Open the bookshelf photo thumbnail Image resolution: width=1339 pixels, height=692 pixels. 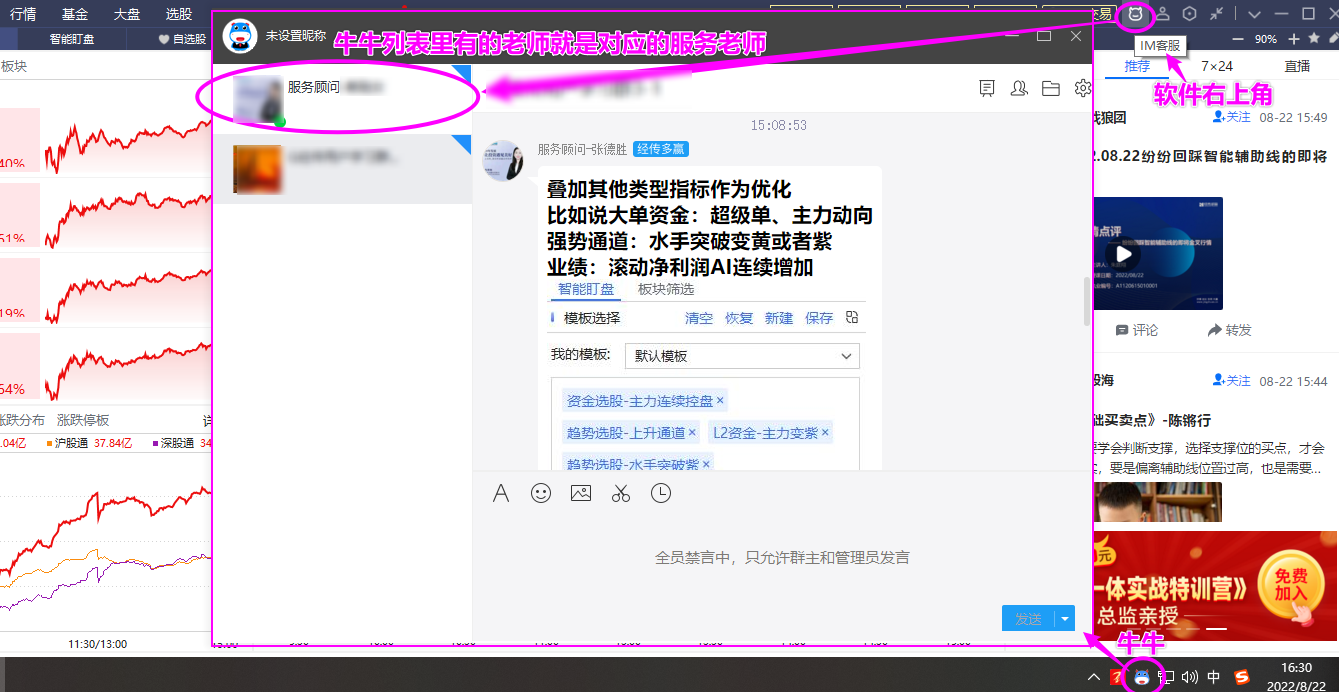coord(1158,502)
